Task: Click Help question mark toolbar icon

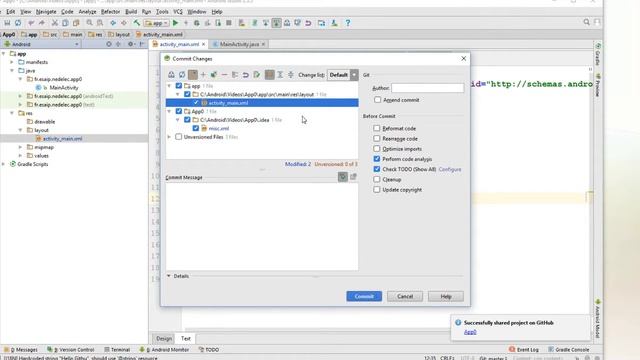Action: [x=348, y=23]
